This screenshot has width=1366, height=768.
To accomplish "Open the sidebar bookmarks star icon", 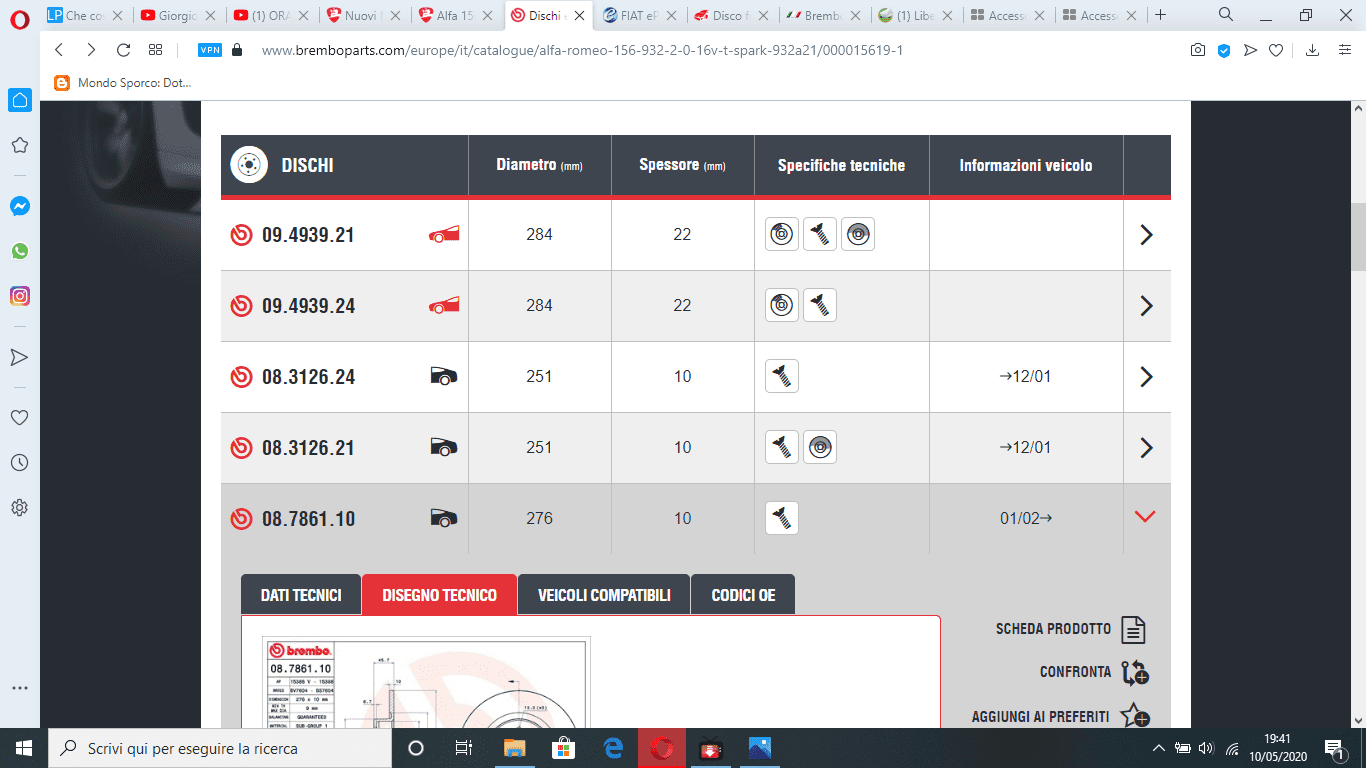I will 19,145.
